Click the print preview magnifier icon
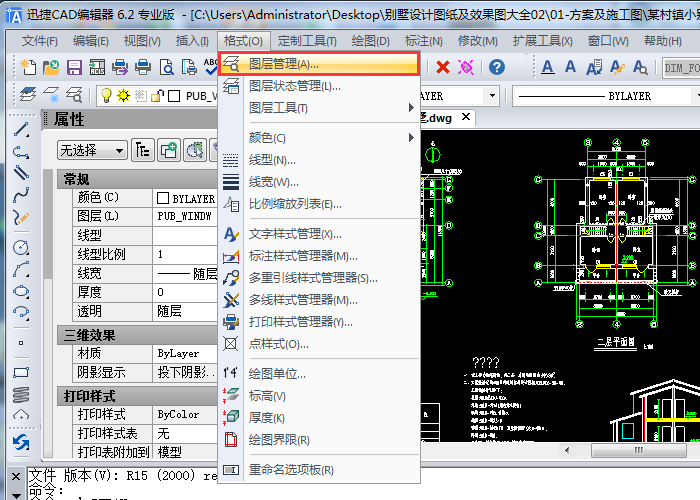The width and height of the screenshot is (700, 500). [166, 67]
